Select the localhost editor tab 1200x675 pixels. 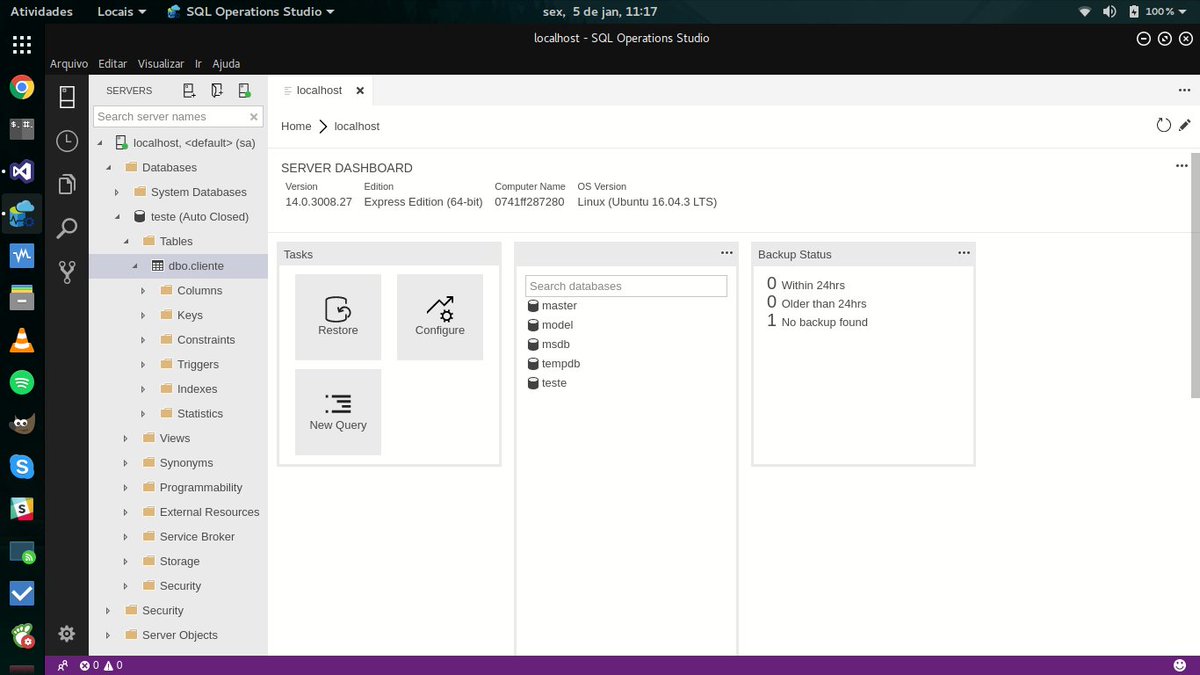coord(320,90)
